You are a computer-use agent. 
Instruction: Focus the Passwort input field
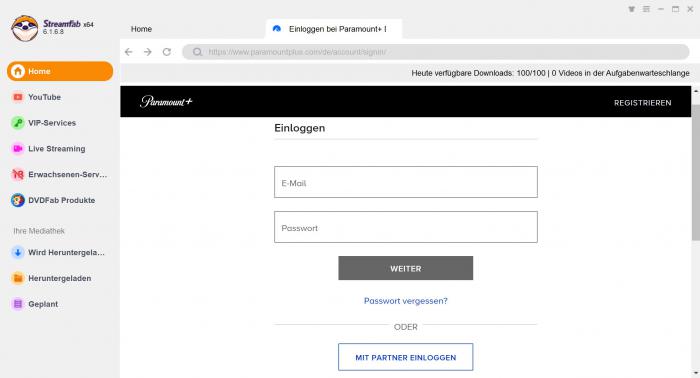tap(406, 227)
